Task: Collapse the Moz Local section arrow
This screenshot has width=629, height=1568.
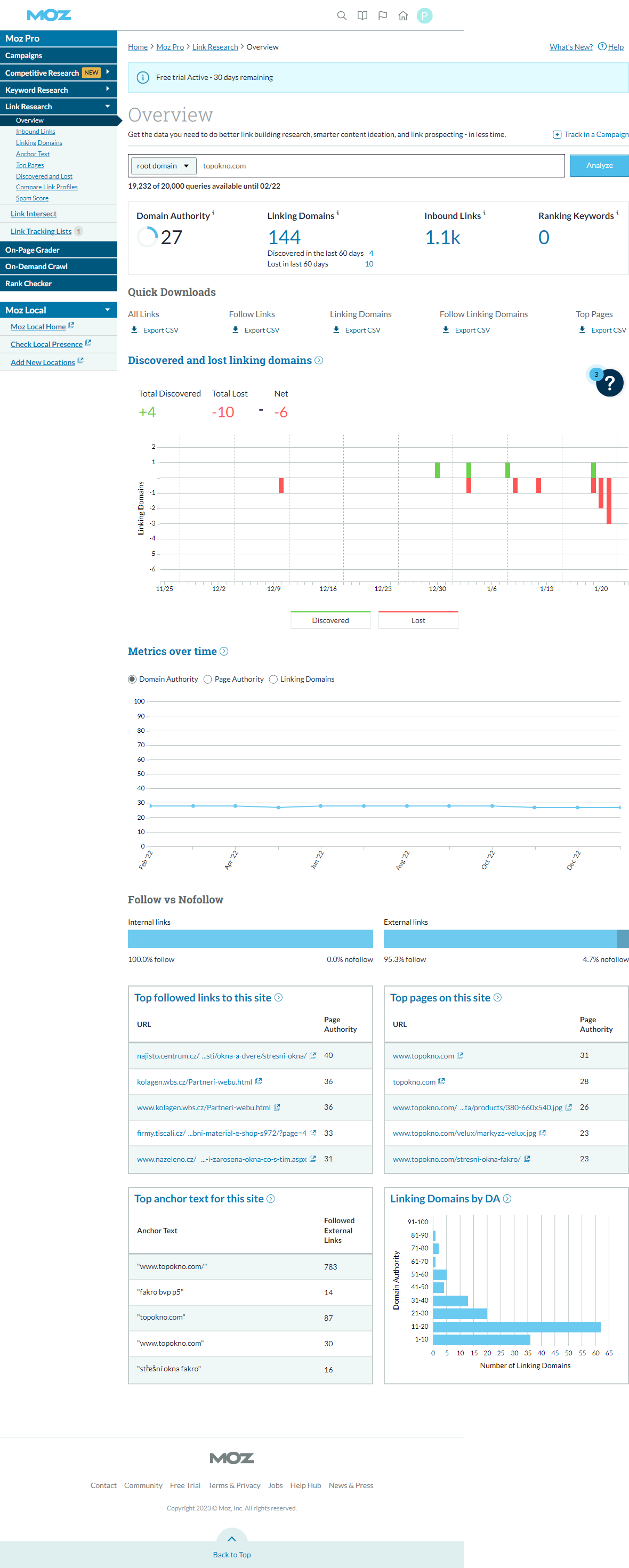Action: point(108,310)
